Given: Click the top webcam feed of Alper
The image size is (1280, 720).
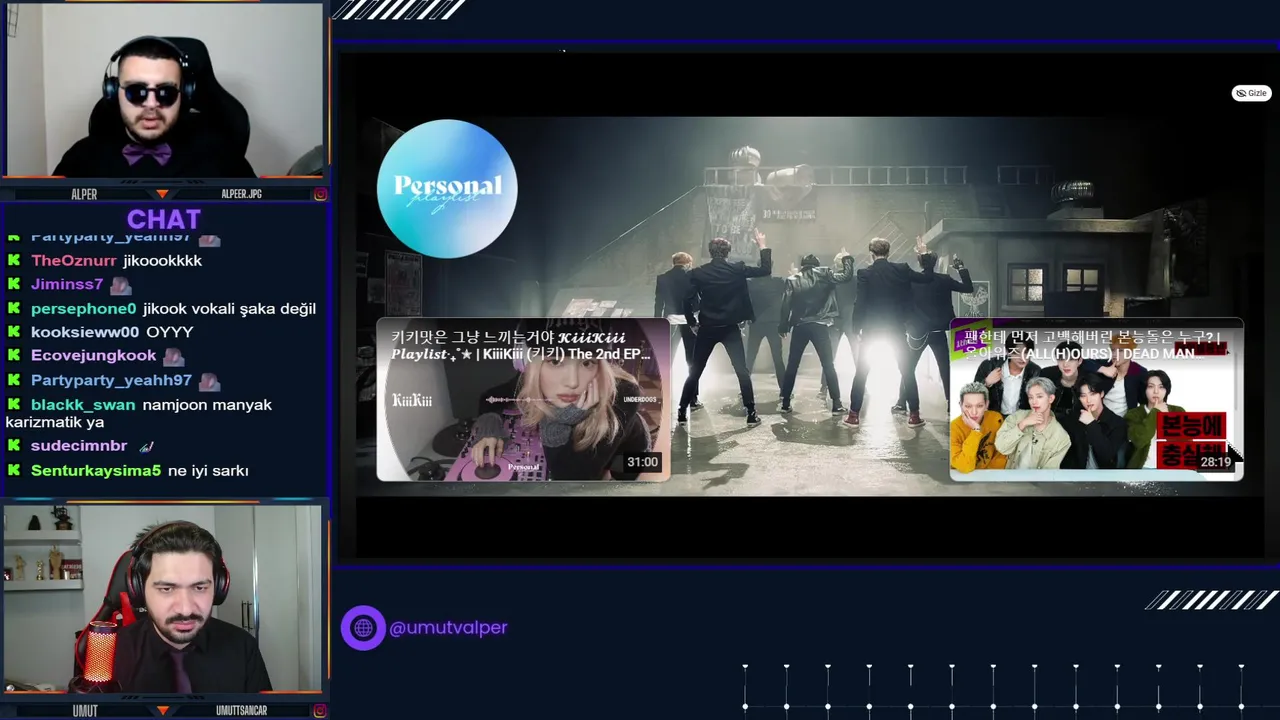Looking at the screenshot, I should (165, 90).
